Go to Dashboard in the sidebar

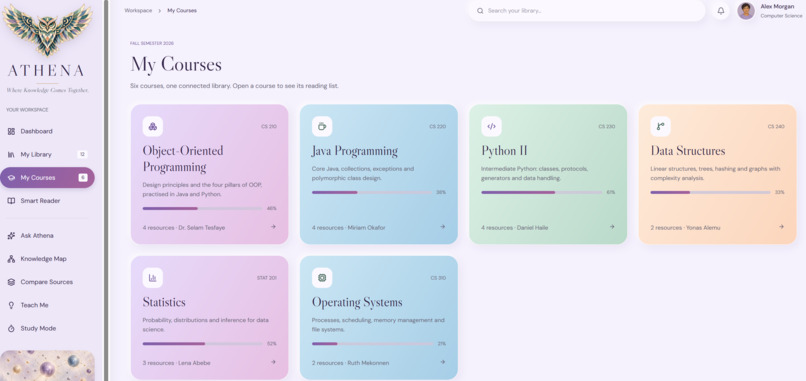(47, 132)
